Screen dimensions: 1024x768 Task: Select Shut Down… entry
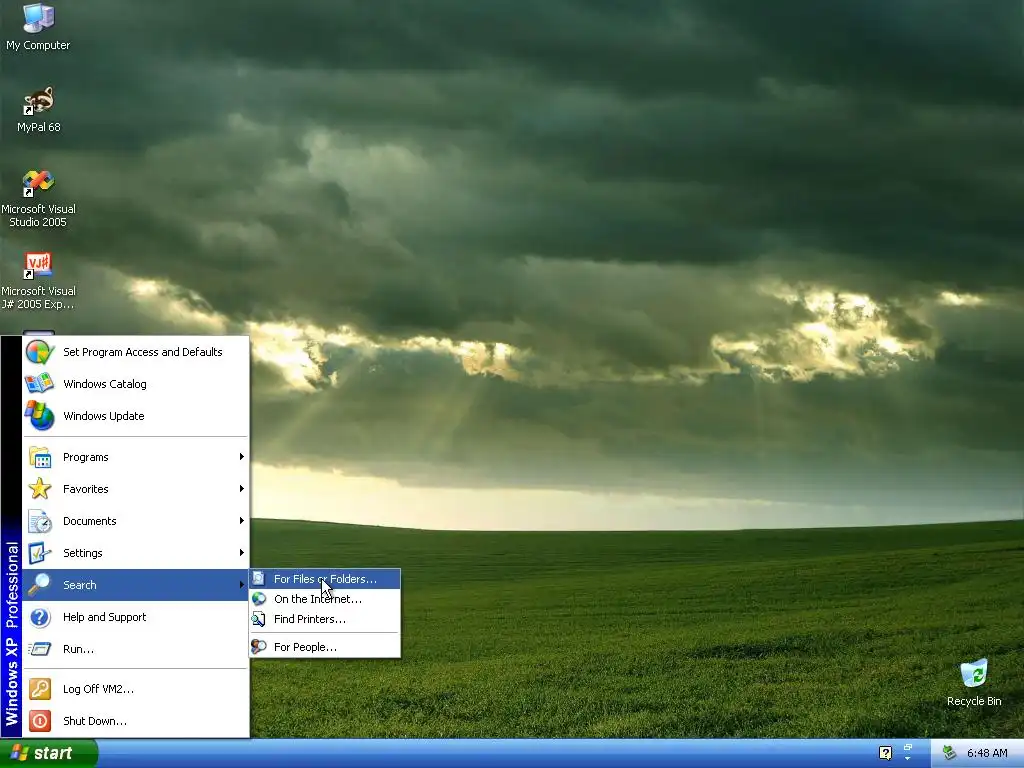136,721
